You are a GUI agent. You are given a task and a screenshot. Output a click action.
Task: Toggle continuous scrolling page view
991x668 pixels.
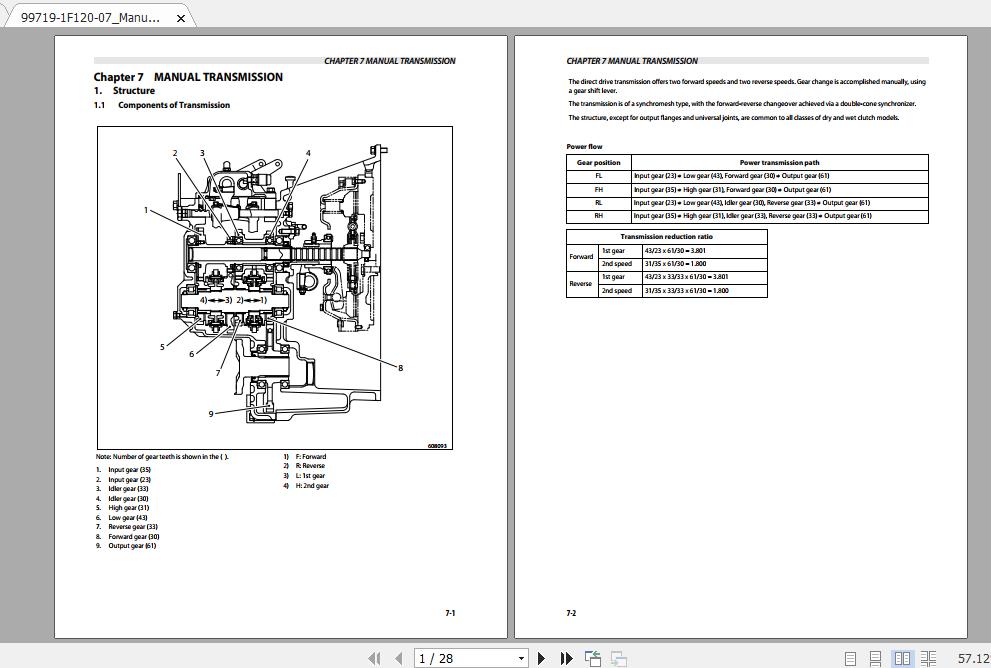coord(875,658)
